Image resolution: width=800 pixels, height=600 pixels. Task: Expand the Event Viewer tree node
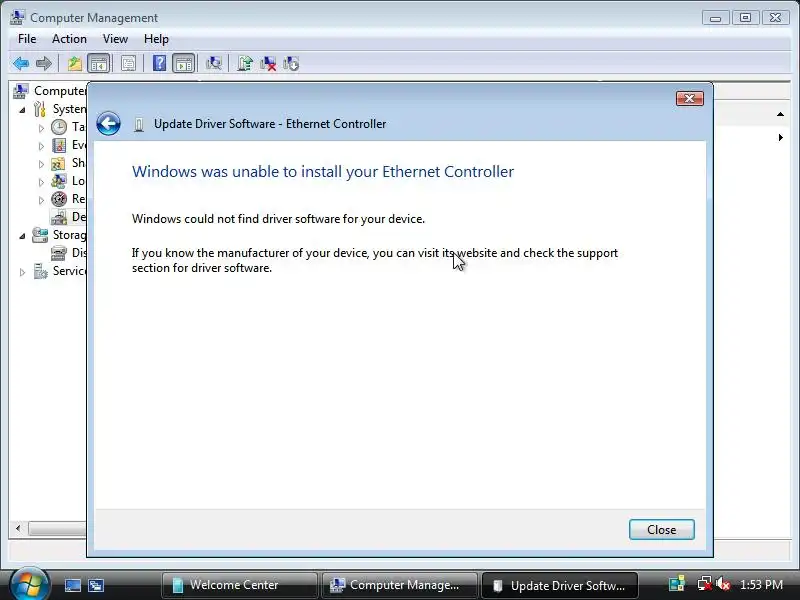coord(41,146)
